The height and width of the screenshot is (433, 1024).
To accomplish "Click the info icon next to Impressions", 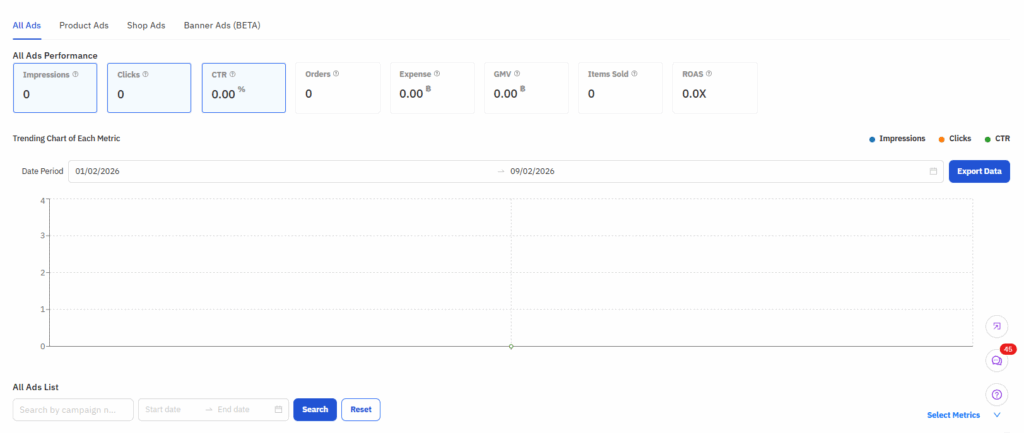I will point(76,74).
